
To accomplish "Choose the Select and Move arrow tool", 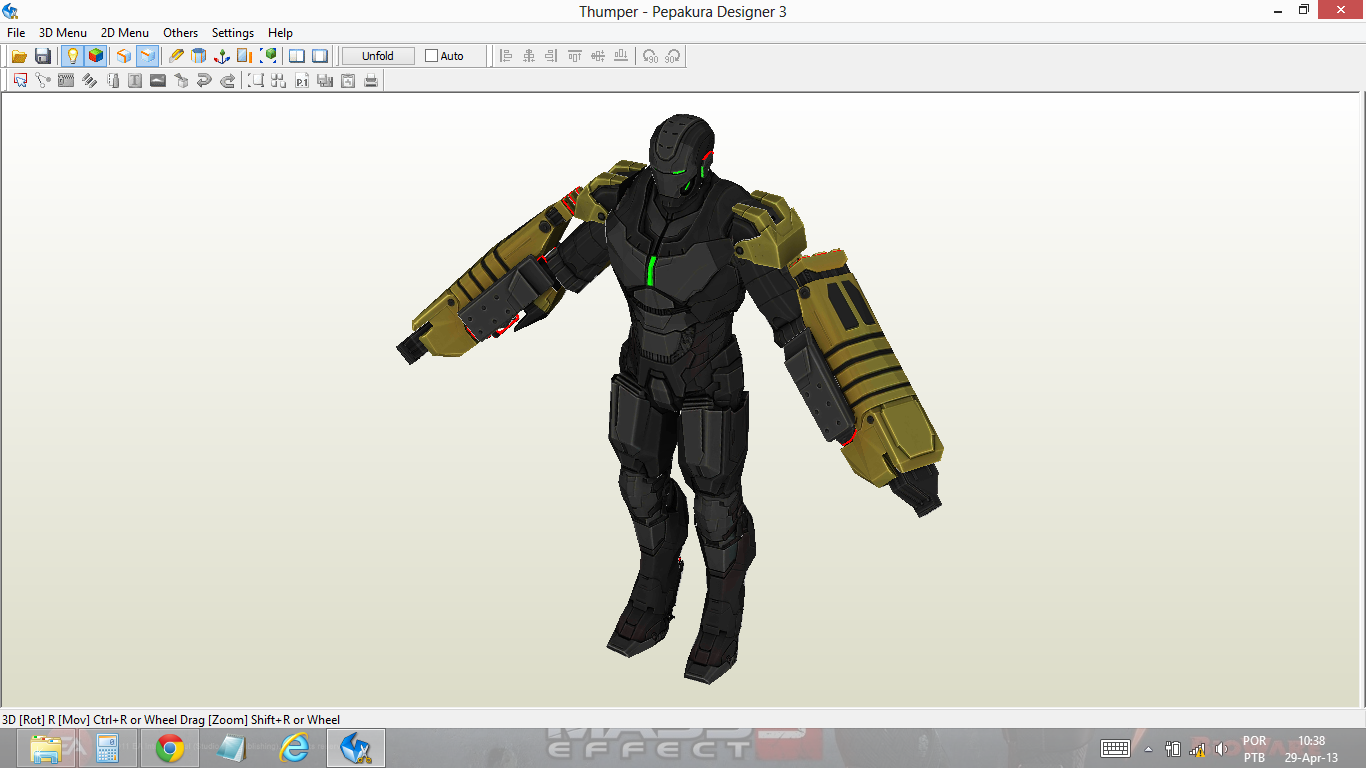I will (x=20, y=80).
